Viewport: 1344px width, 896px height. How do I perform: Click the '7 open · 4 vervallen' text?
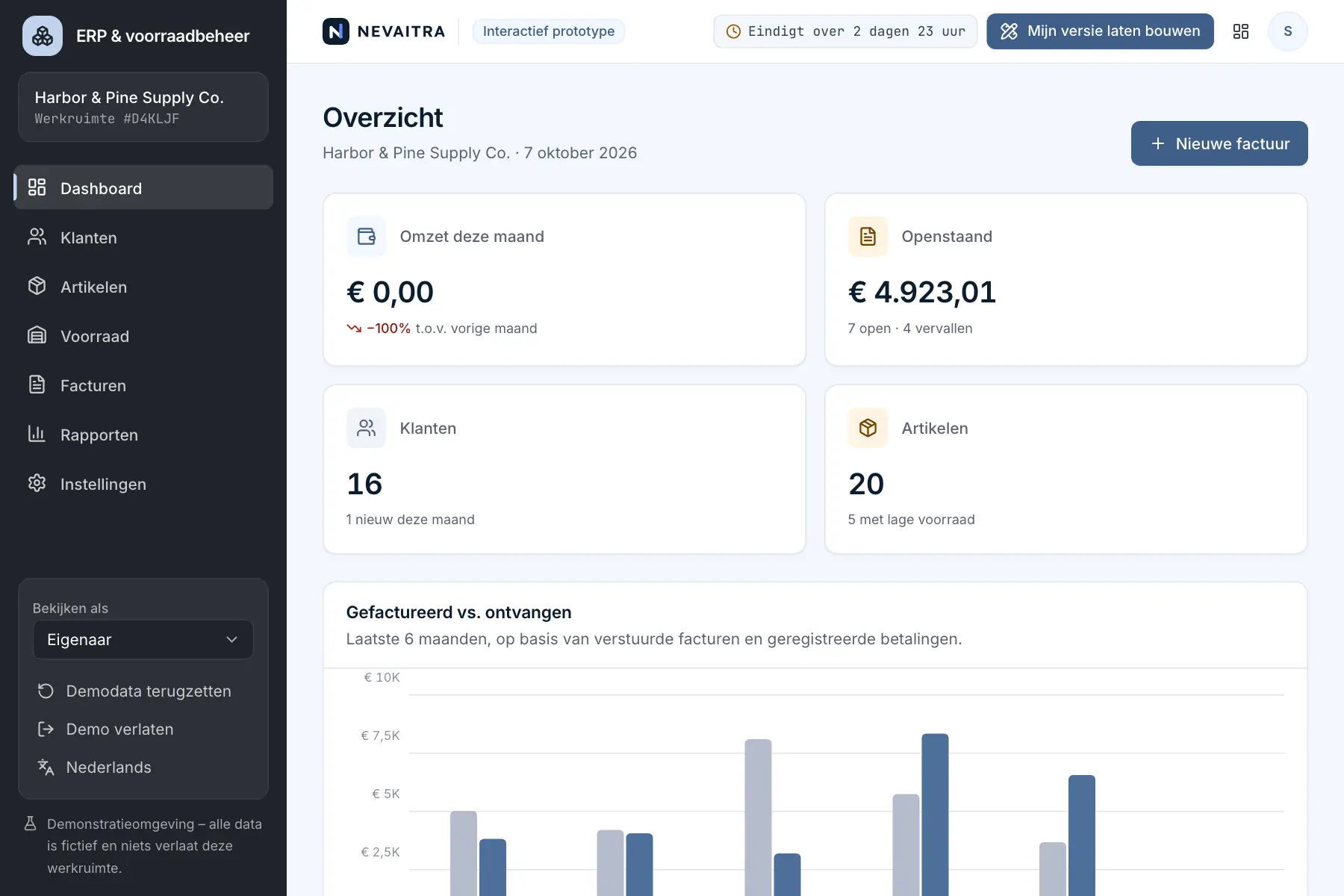[910, 329]
